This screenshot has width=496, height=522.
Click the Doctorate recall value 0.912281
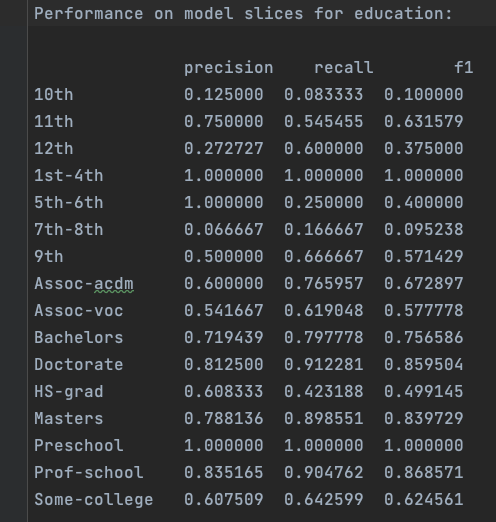click(x=324, y=365)
